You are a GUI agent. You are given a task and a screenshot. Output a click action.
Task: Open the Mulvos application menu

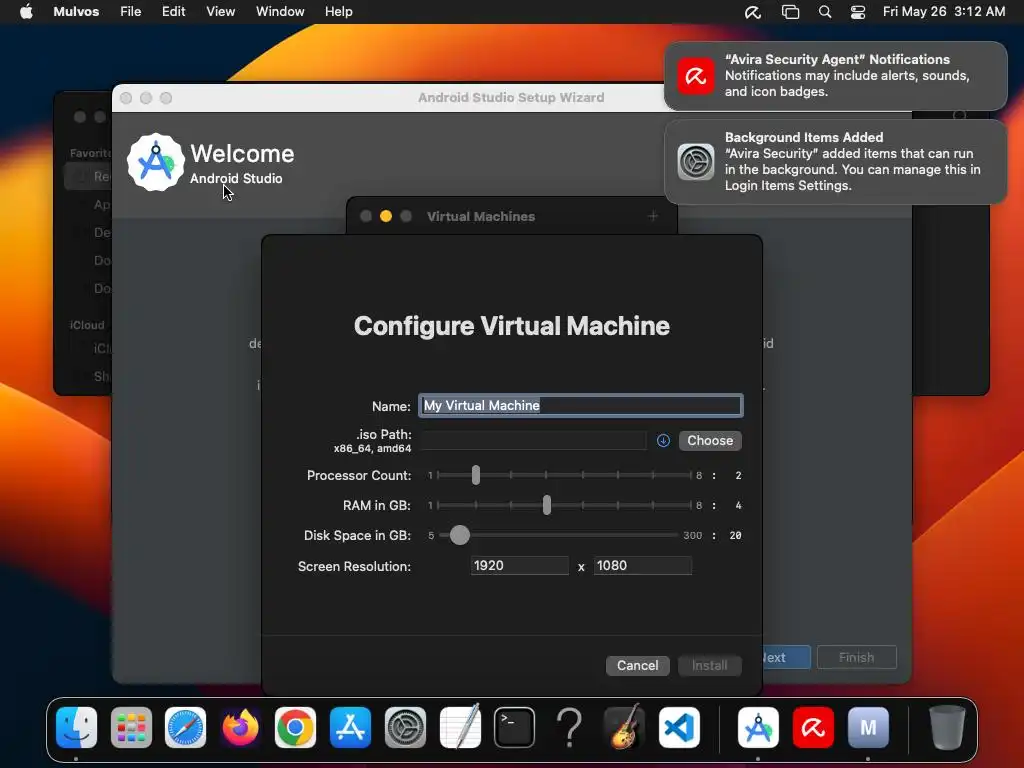point(76,12)
